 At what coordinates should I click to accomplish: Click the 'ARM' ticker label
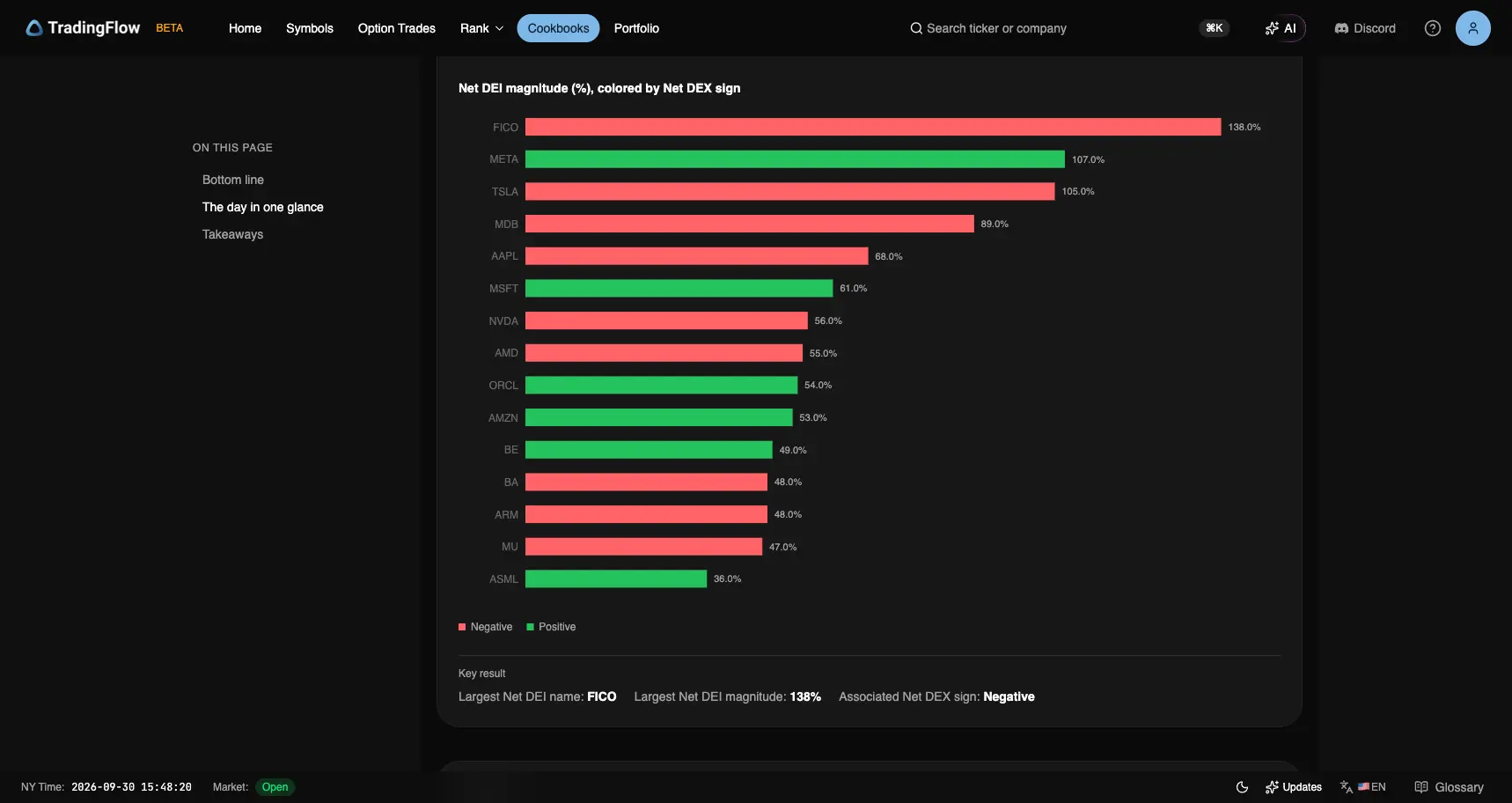click(x=506, y=514)
